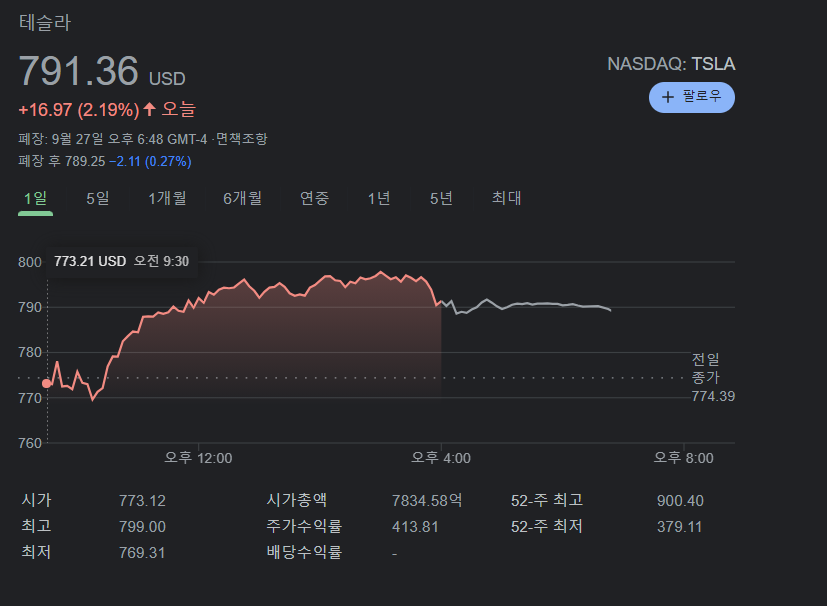827x606 pixels.
Task: Click the pink 9:30 data point marker
Action: [46, 383]
